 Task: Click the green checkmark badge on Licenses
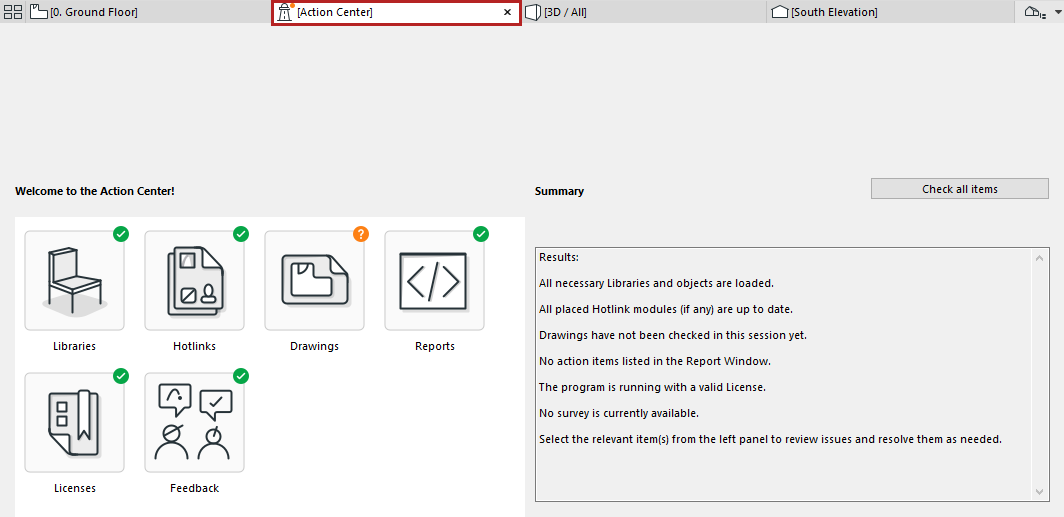click(121, 376)
